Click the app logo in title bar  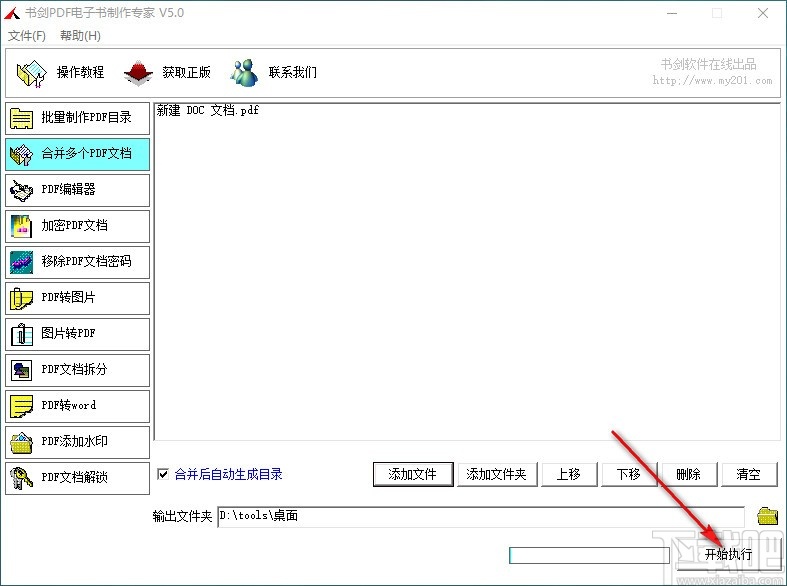coord(12,13)
